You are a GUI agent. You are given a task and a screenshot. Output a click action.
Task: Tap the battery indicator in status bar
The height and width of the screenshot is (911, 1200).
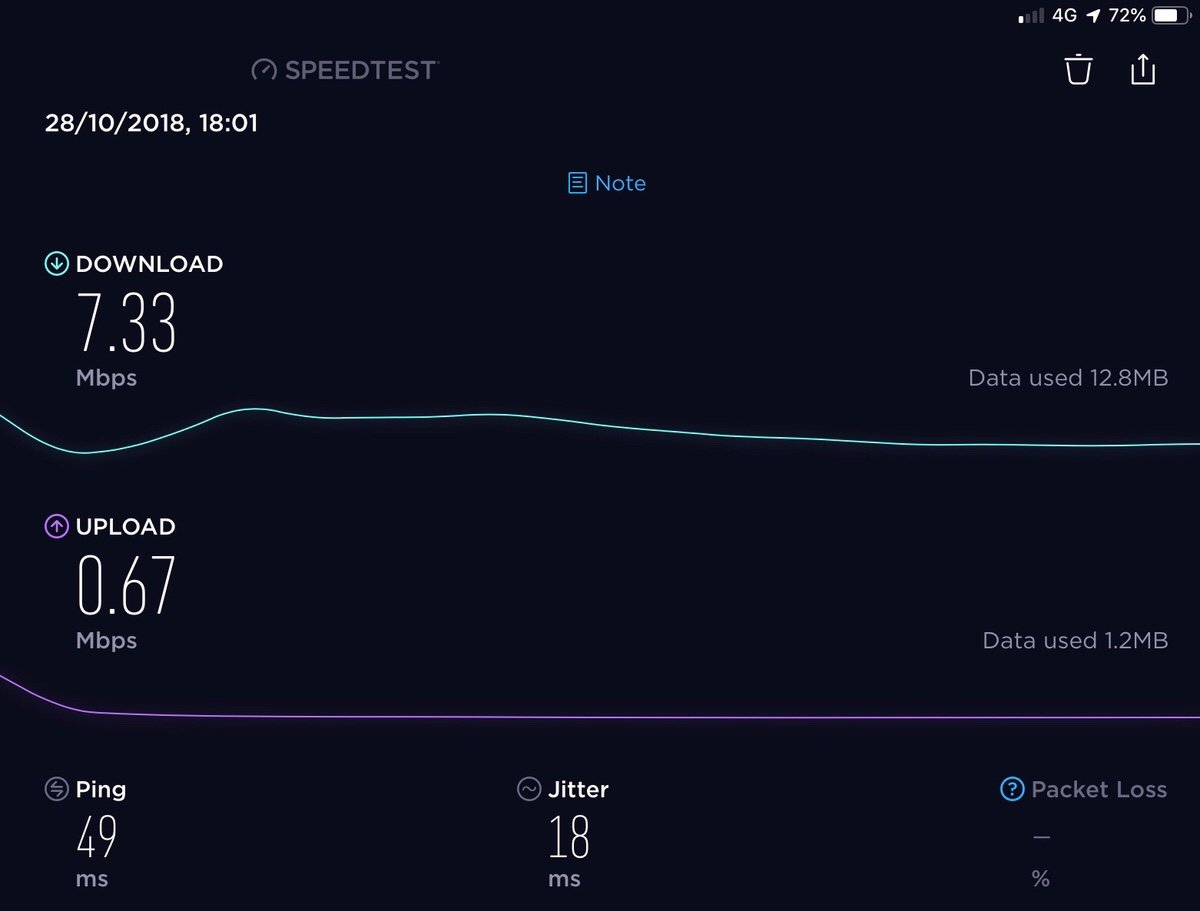(1168, 16)
